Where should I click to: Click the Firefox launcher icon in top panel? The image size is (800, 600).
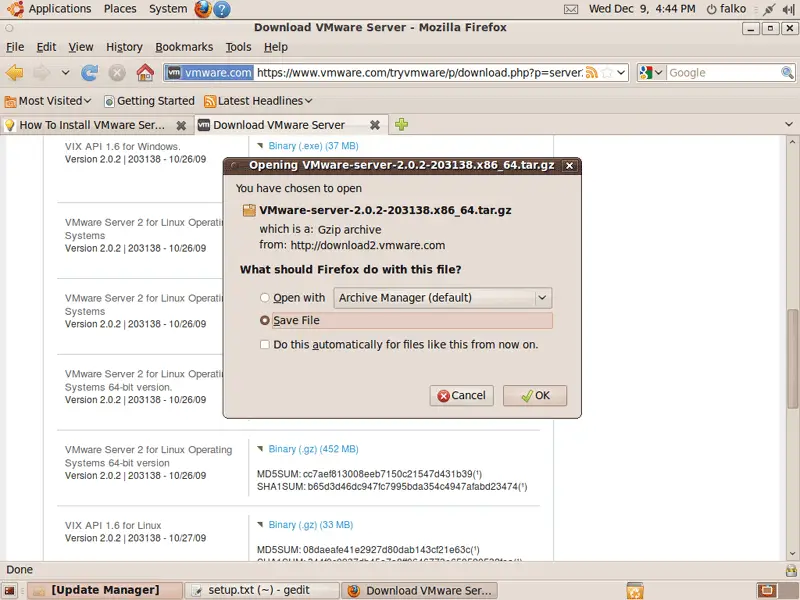pyautogui.click(x=203, y=9)
